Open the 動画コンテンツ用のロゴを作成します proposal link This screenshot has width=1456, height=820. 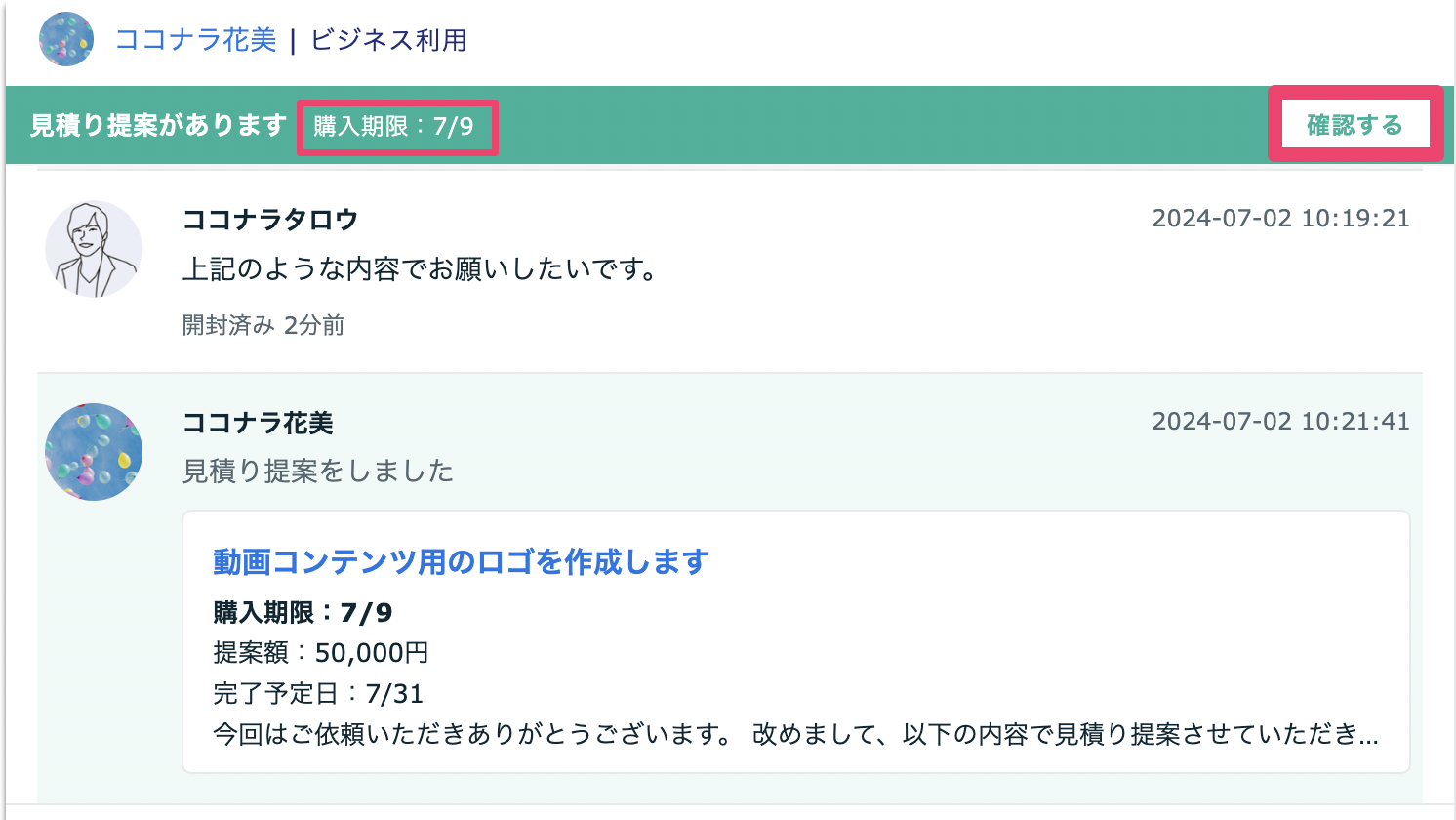point(461,562)
